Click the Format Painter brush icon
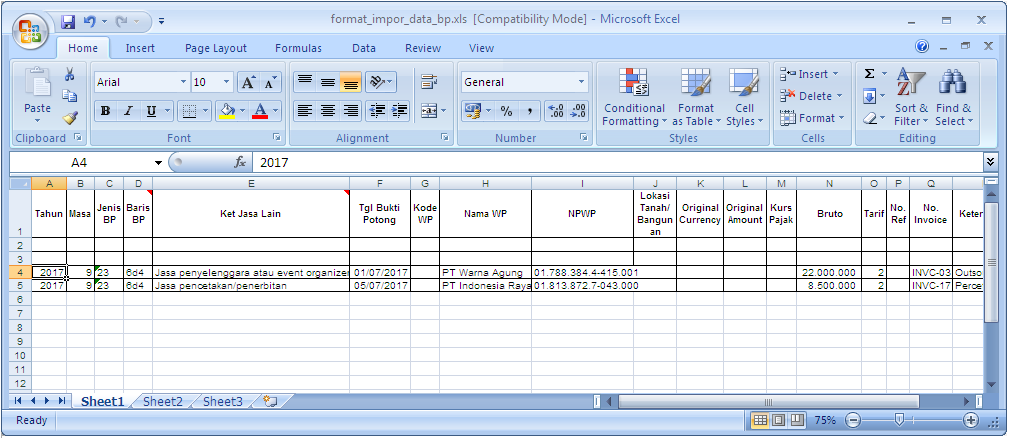1009x438 pixels. pyautogui.click(x=69, y=118)
